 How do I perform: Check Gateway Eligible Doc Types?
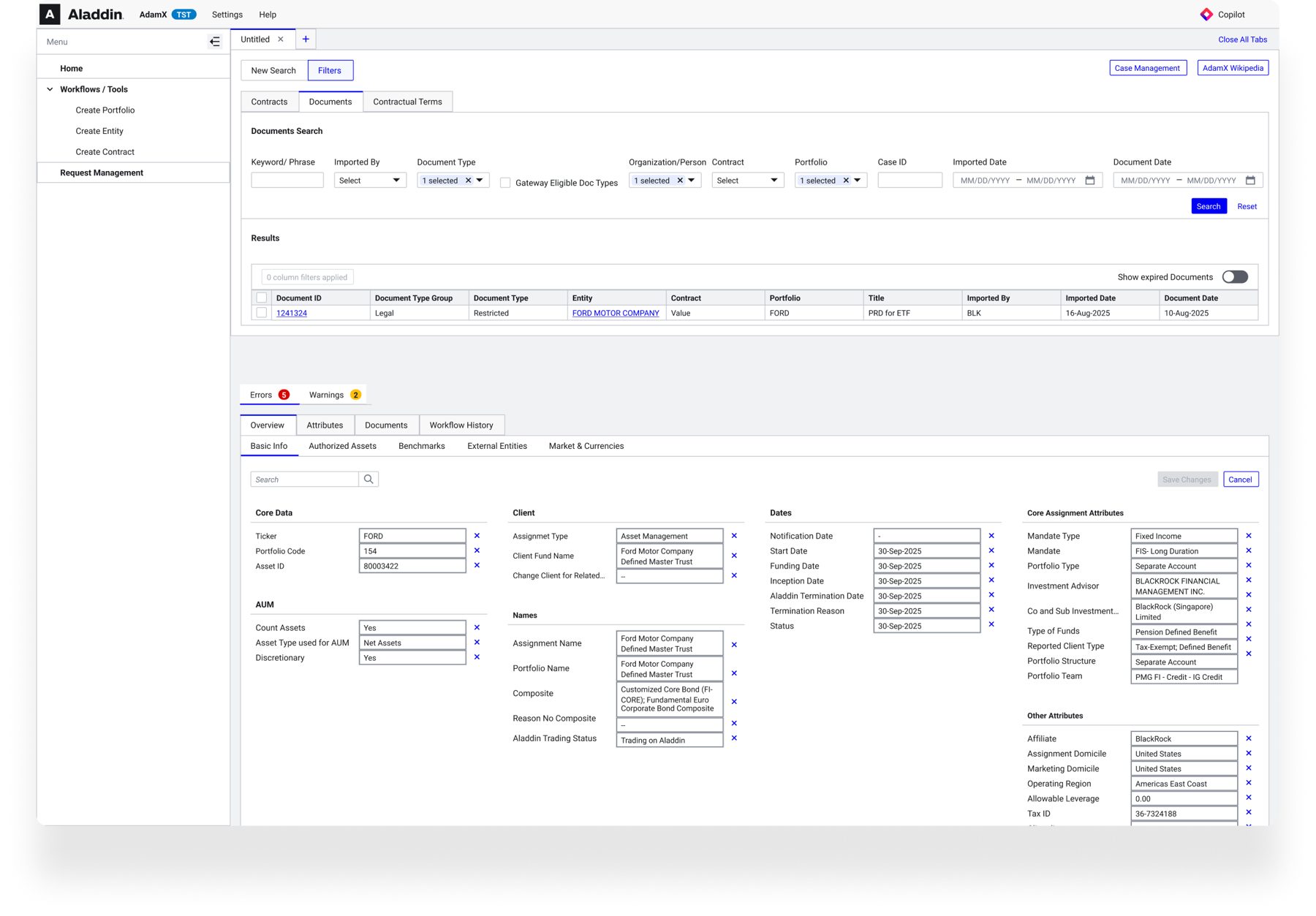tap(505, 183)
